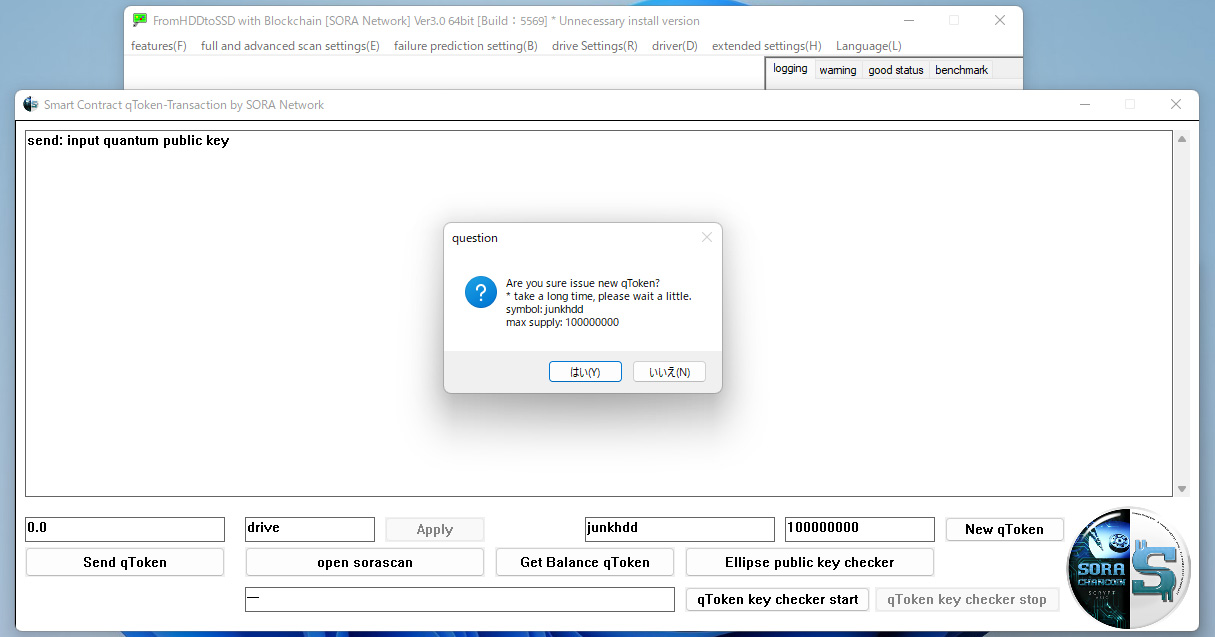1215x637 pixels.
Task: Click the log scrollbar down arrow
Action: point(1183,489)
